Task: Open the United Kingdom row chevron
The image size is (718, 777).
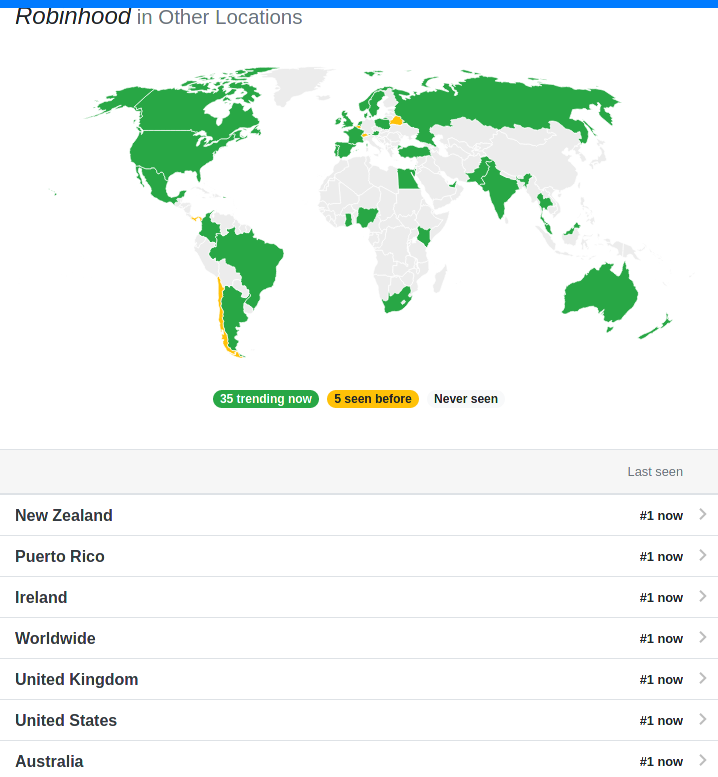Action: (703, 678)
